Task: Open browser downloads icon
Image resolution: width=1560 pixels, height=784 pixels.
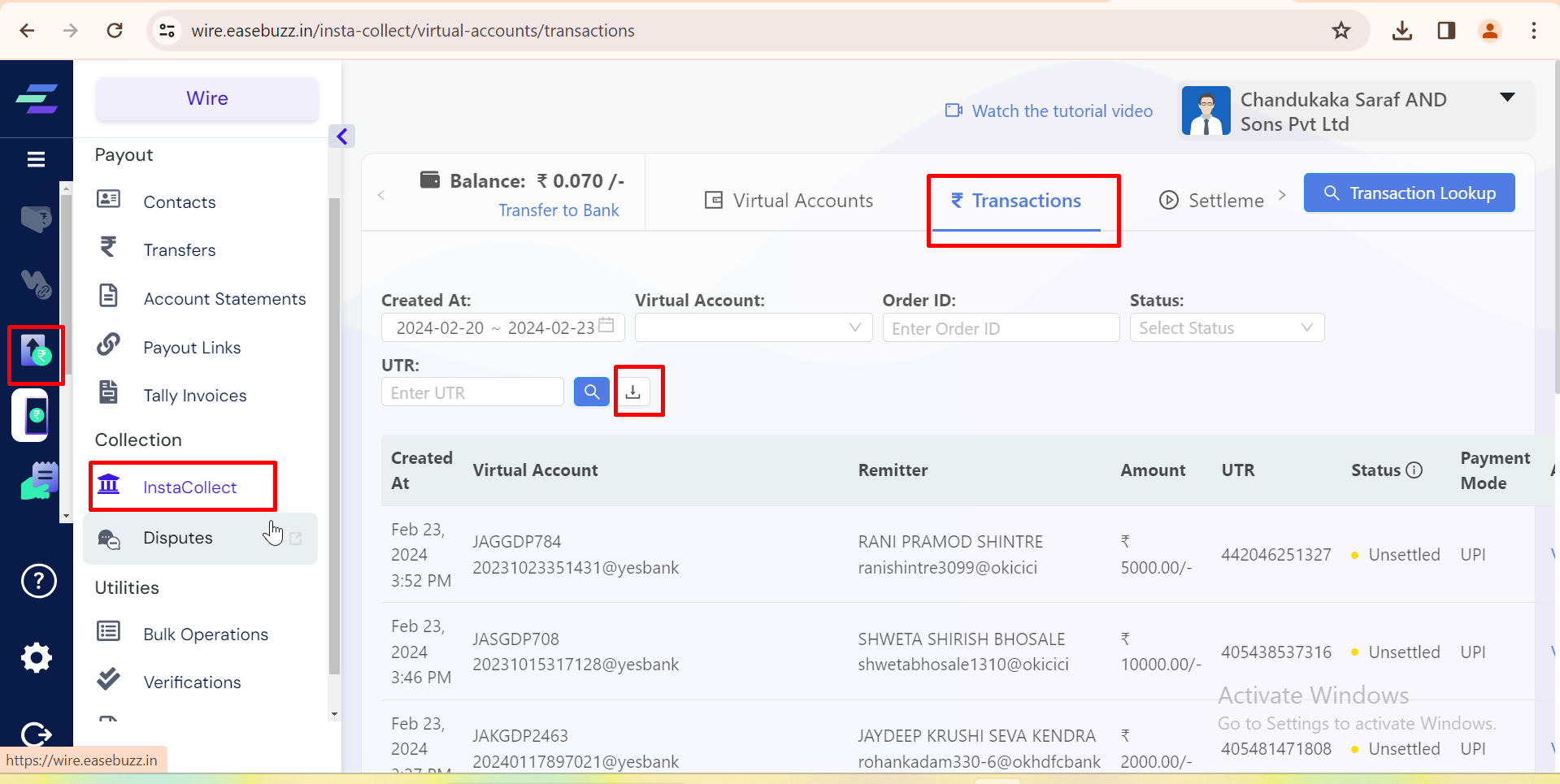Action: click(x=1402, y=31)
